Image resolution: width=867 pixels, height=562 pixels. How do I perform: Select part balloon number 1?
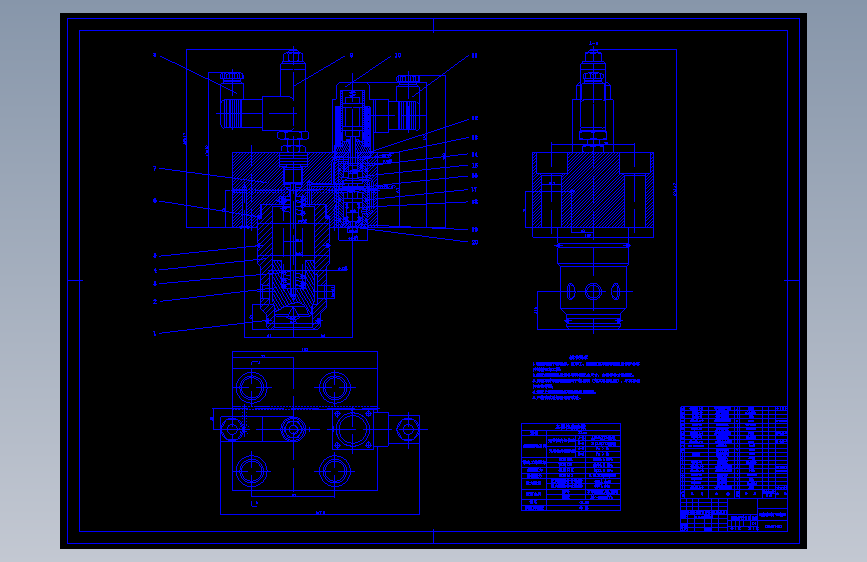155,334
